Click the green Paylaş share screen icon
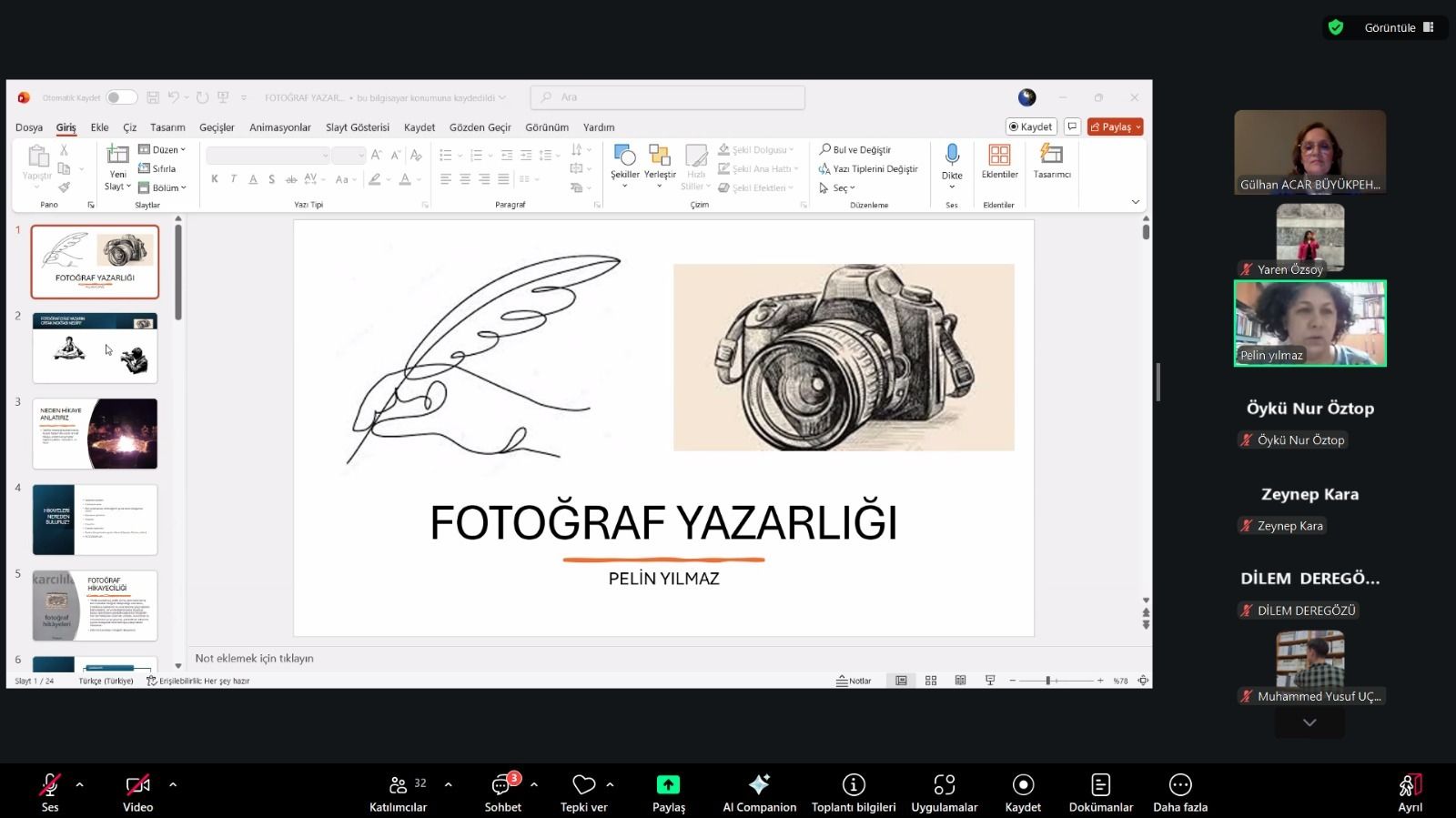This screenshot has width=1456, height=818. (668, 784)
